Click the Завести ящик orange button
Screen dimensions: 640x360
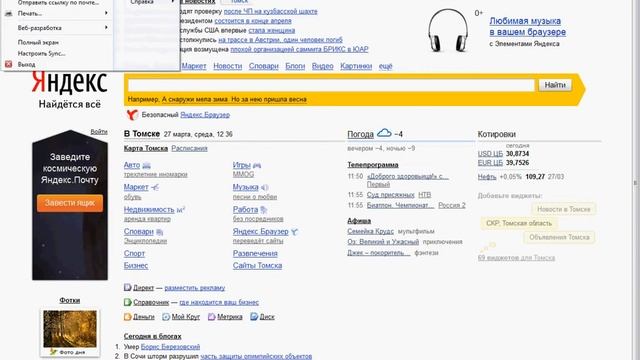(x=70, y=203)
